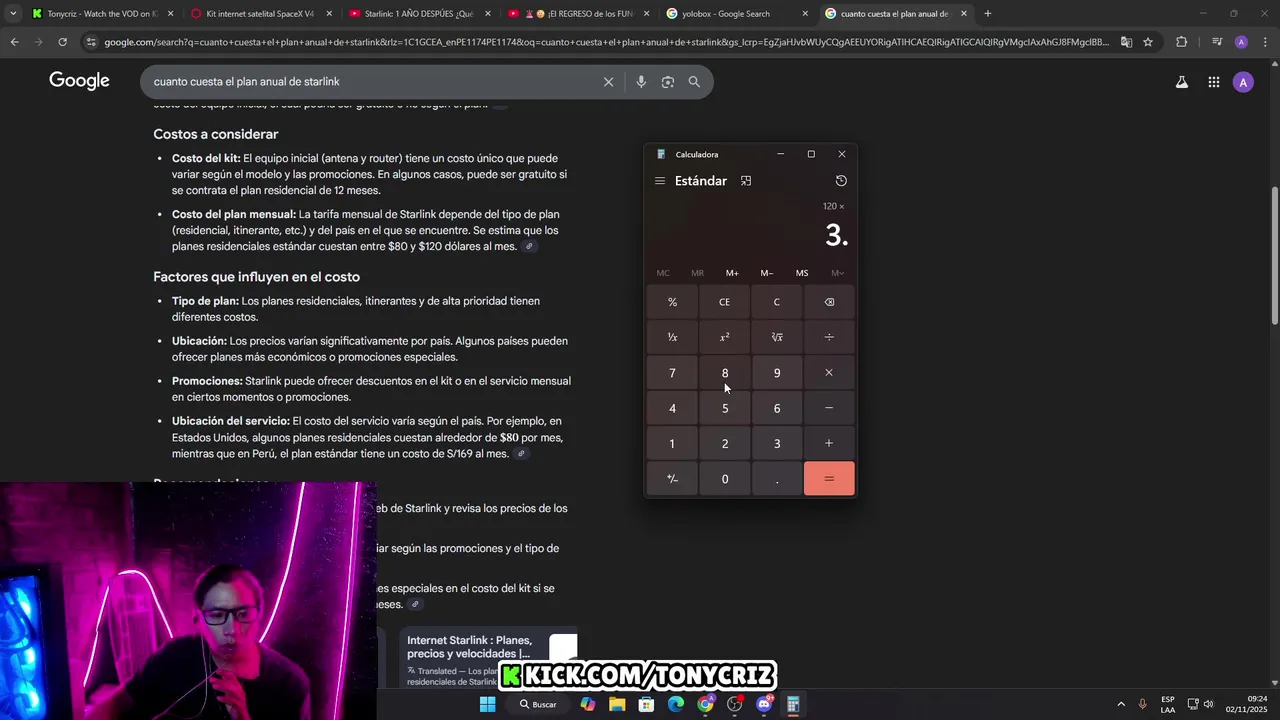The height and width of the screenshot is (720, 1280).
Task: Show hidden system tray icons chevron
Action: 1120,704
